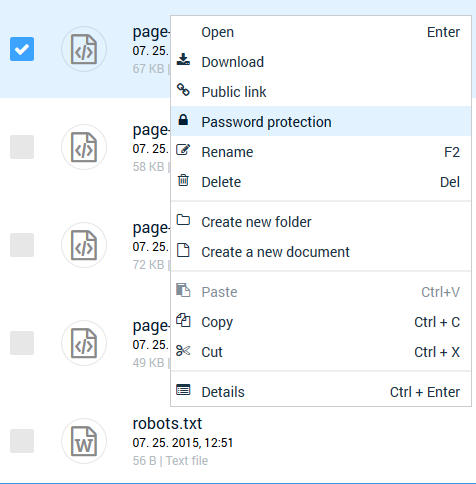Click the Create new folder icon
Viewport: 476px width, 484px height.
183,220
